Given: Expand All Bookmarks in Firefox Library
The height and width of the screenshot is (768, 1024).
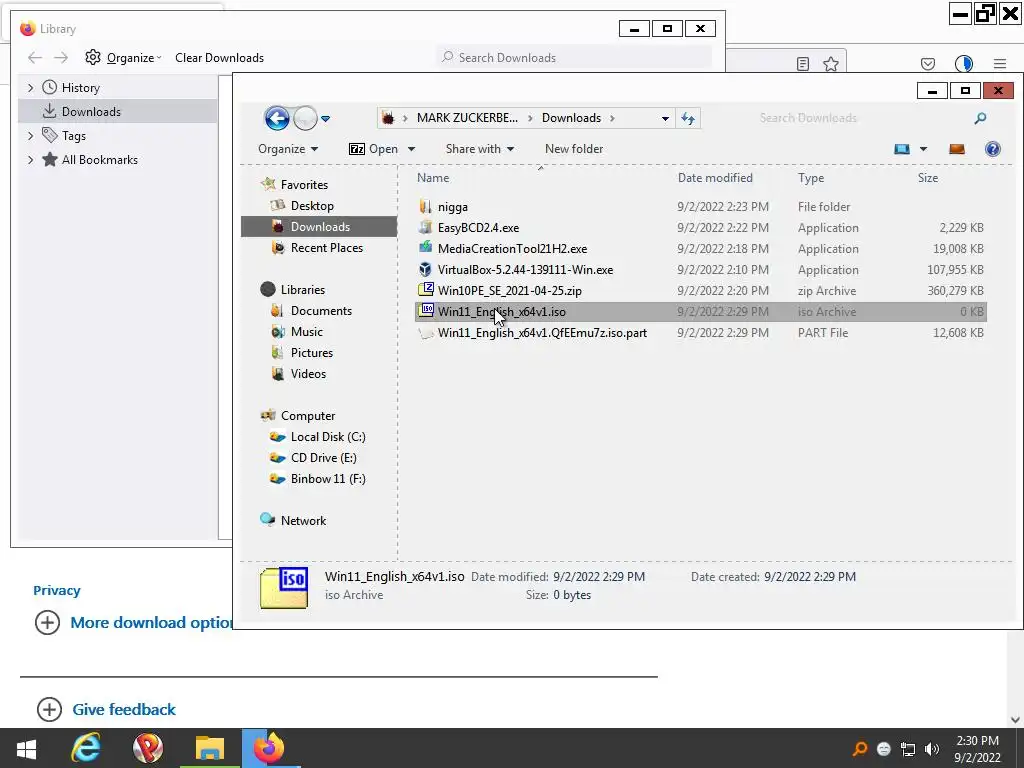Looking at the screenshot, I should (x=31, y=160).
